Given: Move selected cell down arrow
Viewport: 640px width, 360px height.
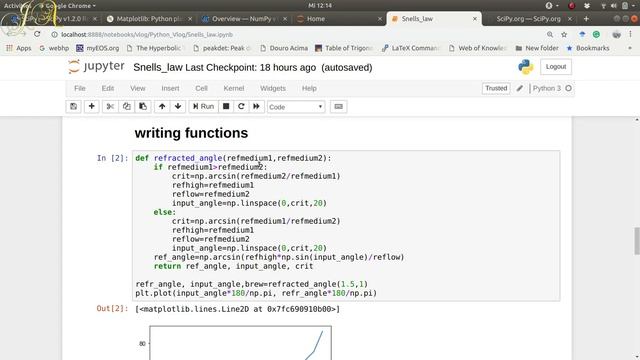Looking at the screenshot, I should tap(178, 107).
